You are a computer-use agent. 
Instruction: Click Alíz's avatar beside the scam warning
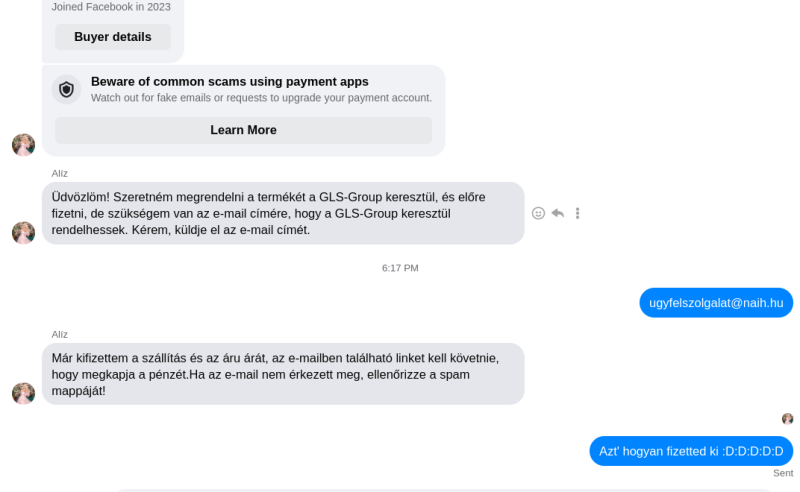23,145
